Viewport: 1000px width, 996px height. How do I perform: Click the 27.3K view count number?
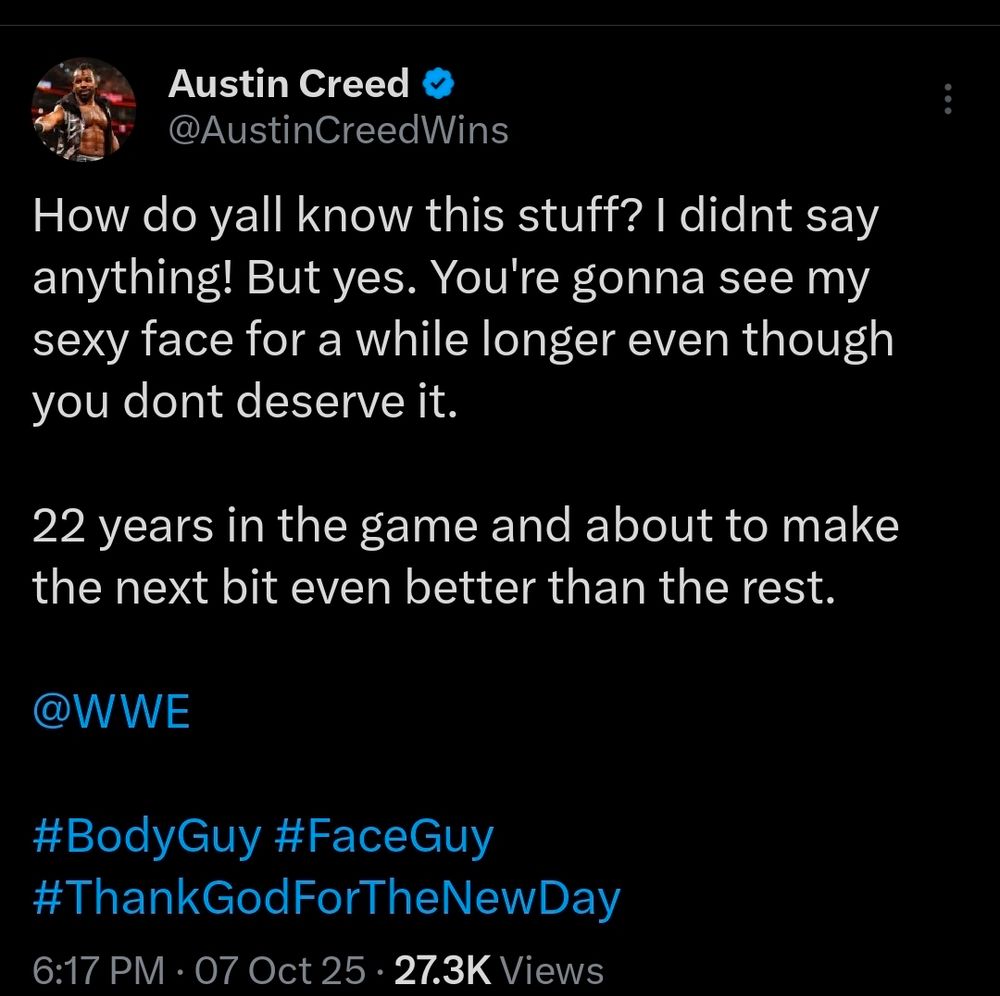pos(442,970)
